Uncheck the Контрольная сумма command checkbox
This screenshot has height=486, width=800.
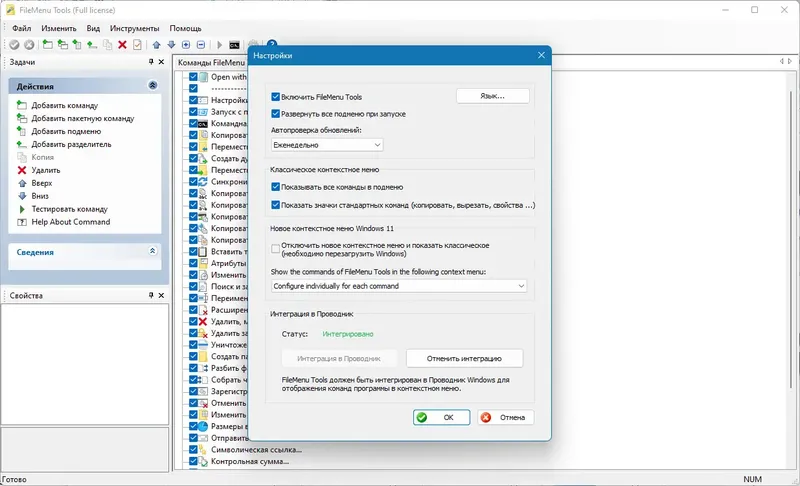coord(193,462)
